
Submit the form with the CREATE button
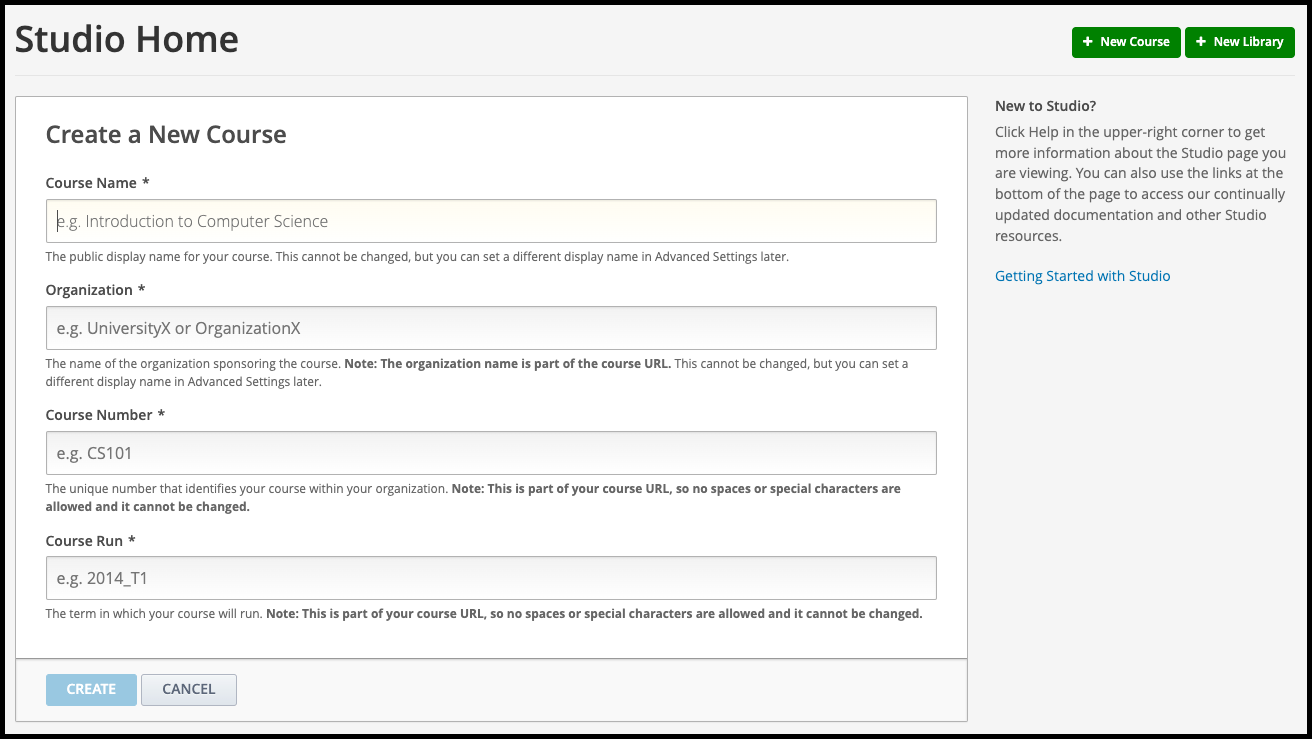pos(91,689)
